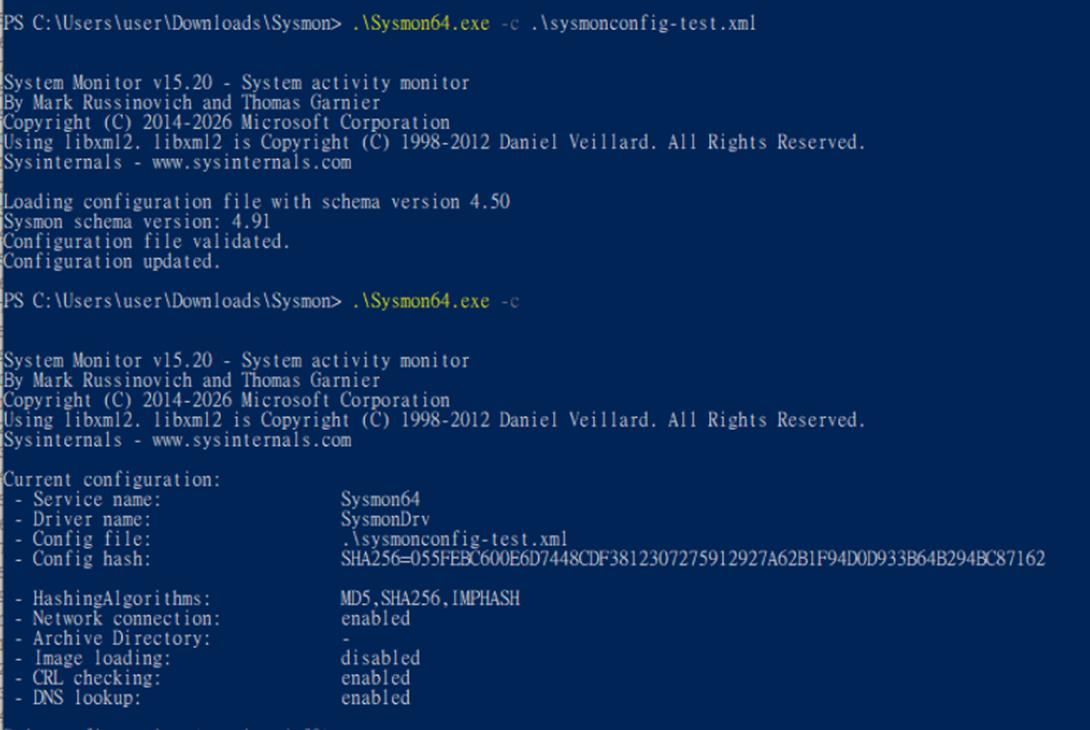Viewport: 1090px width, 730px height.
Task: Click the Config file path value
Action: 454,539
